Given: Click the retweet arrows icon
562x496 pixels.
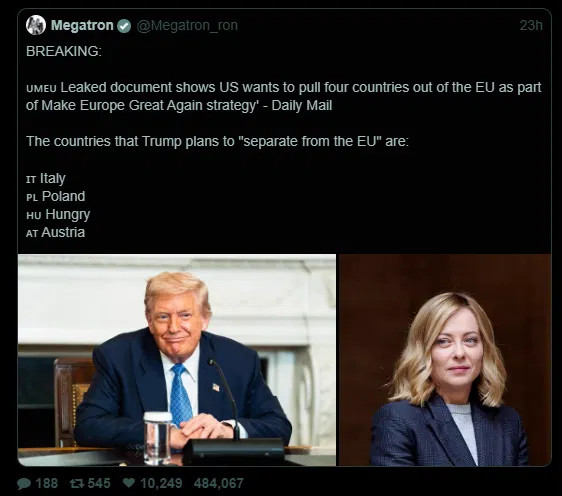Looking at the screenshot, I should tap(77, 484).
